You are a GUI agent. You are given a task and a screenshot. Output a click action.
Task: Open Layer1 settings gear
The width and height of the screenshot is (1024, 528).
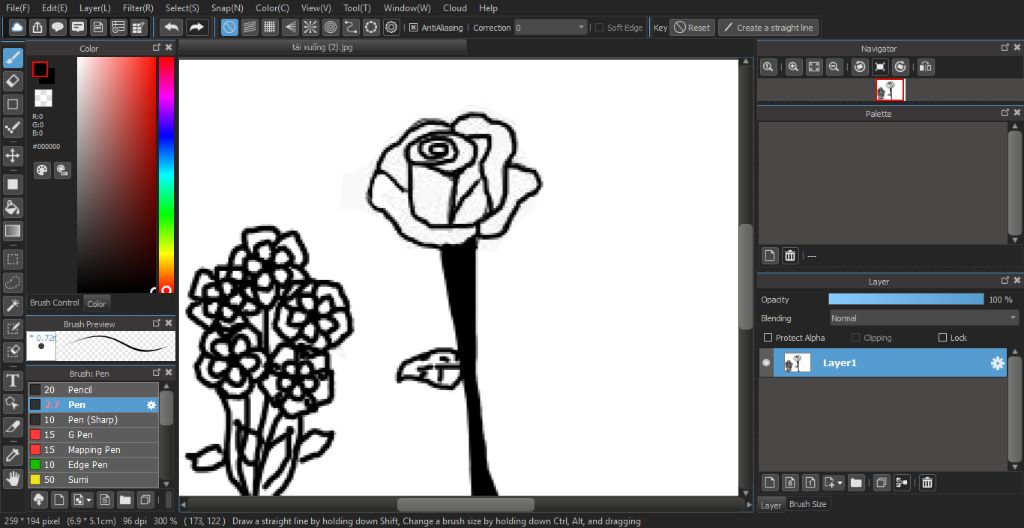click(x=997, y=363)
